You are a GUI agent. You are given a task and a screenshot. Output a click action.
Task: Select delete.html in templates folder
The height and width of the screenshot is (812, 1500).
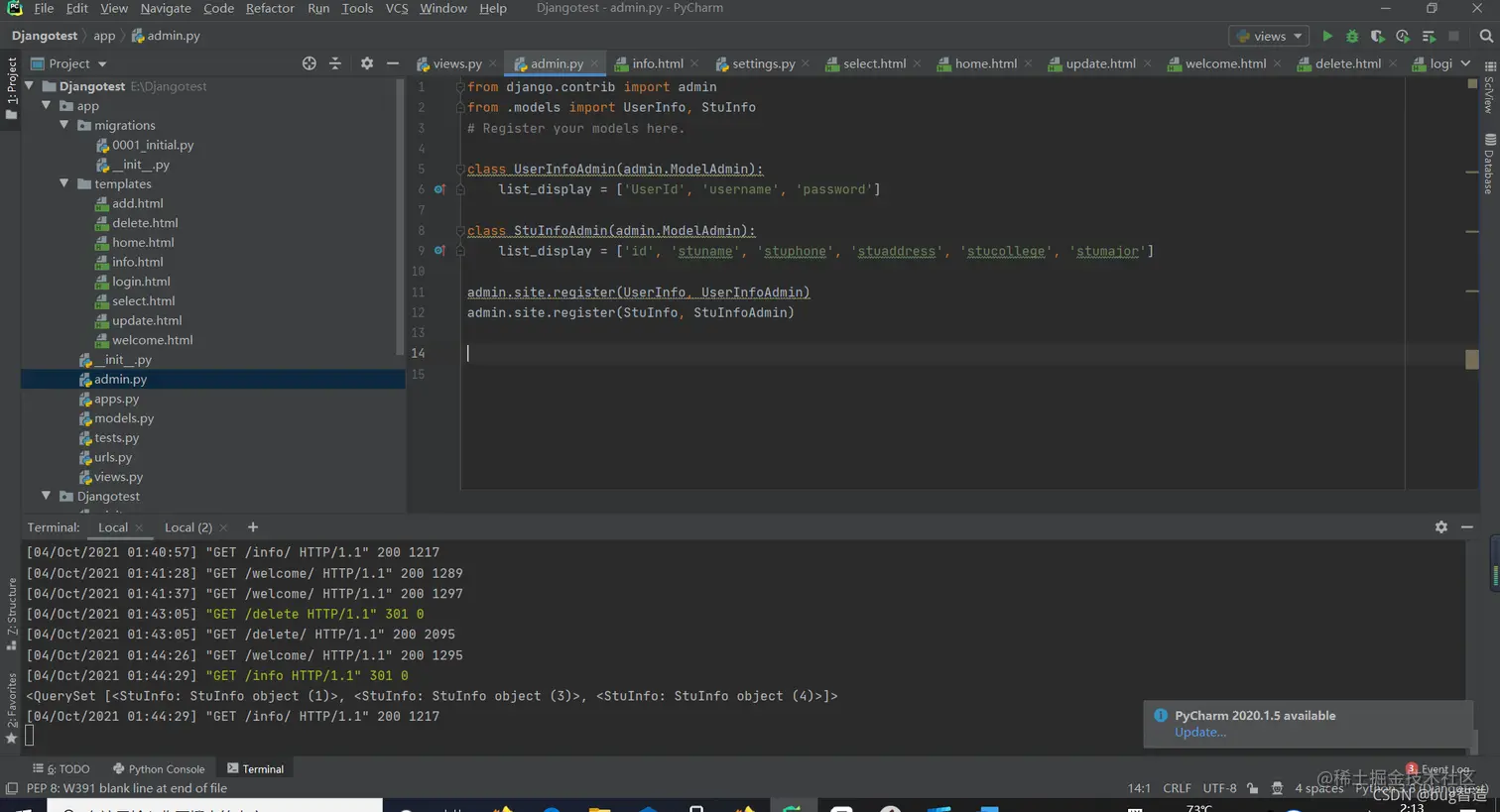click(137, 223)
